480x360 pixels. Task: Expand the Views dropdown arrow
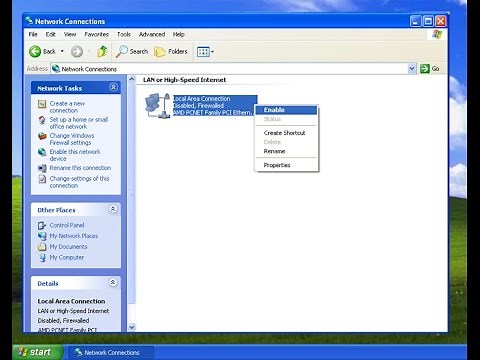point(212,52)
